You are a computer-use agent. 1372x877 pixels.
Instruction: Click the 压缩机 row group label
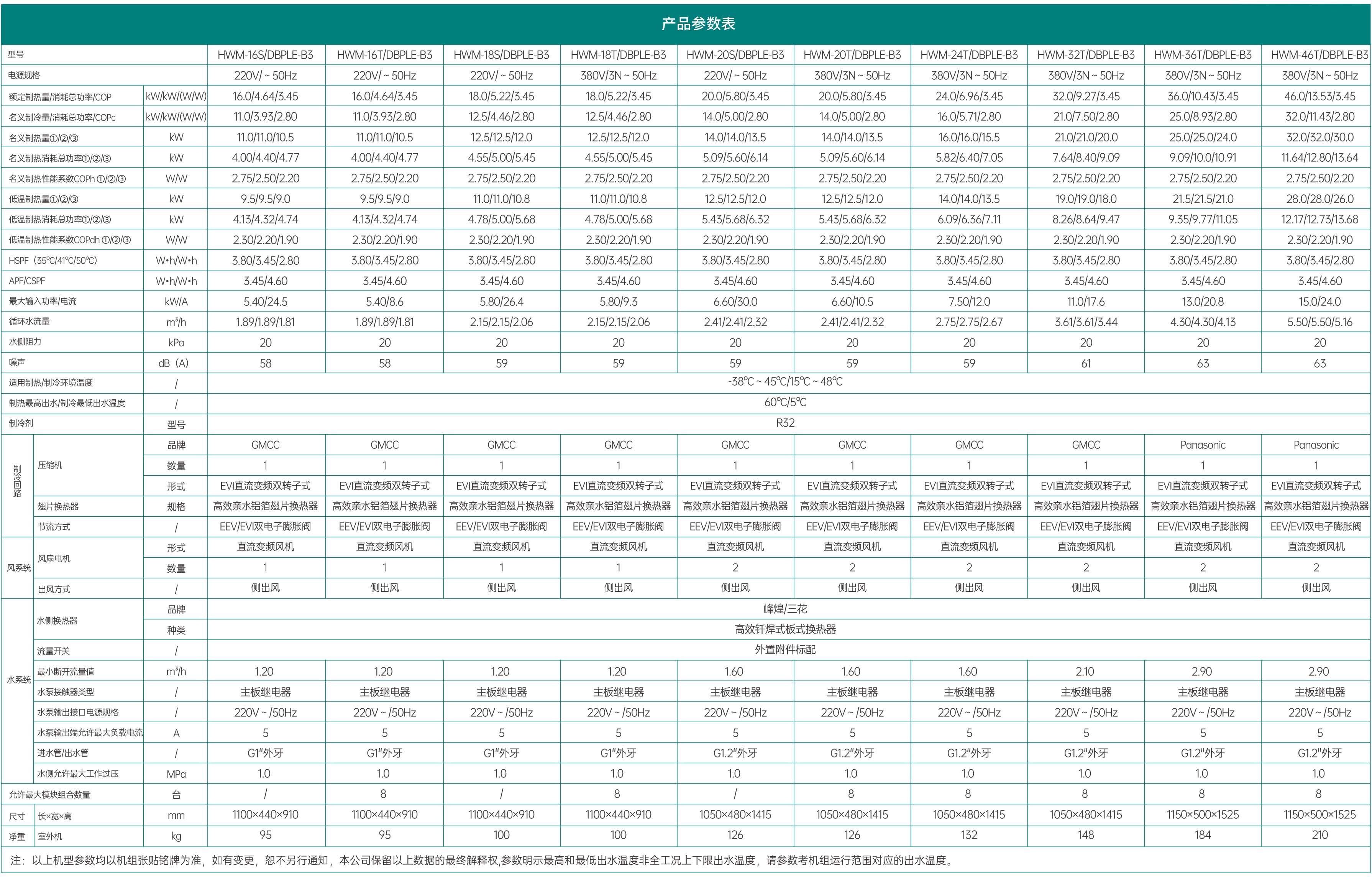50,465
